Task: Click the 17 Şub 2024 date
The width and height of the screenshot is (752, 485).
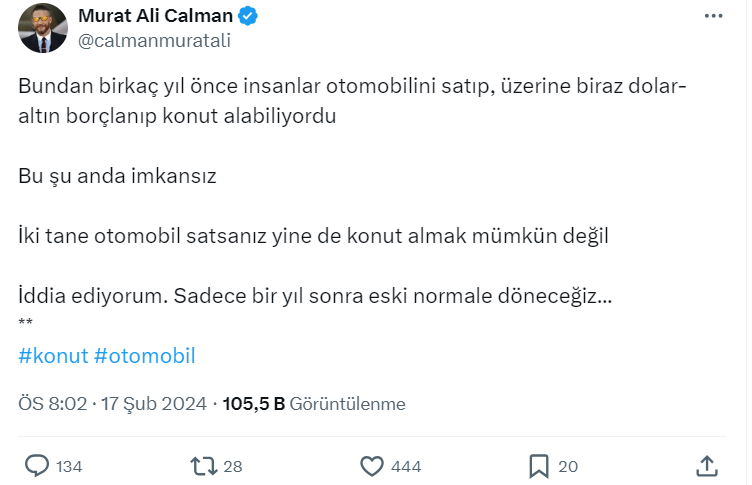Action: tap(154, 404)
